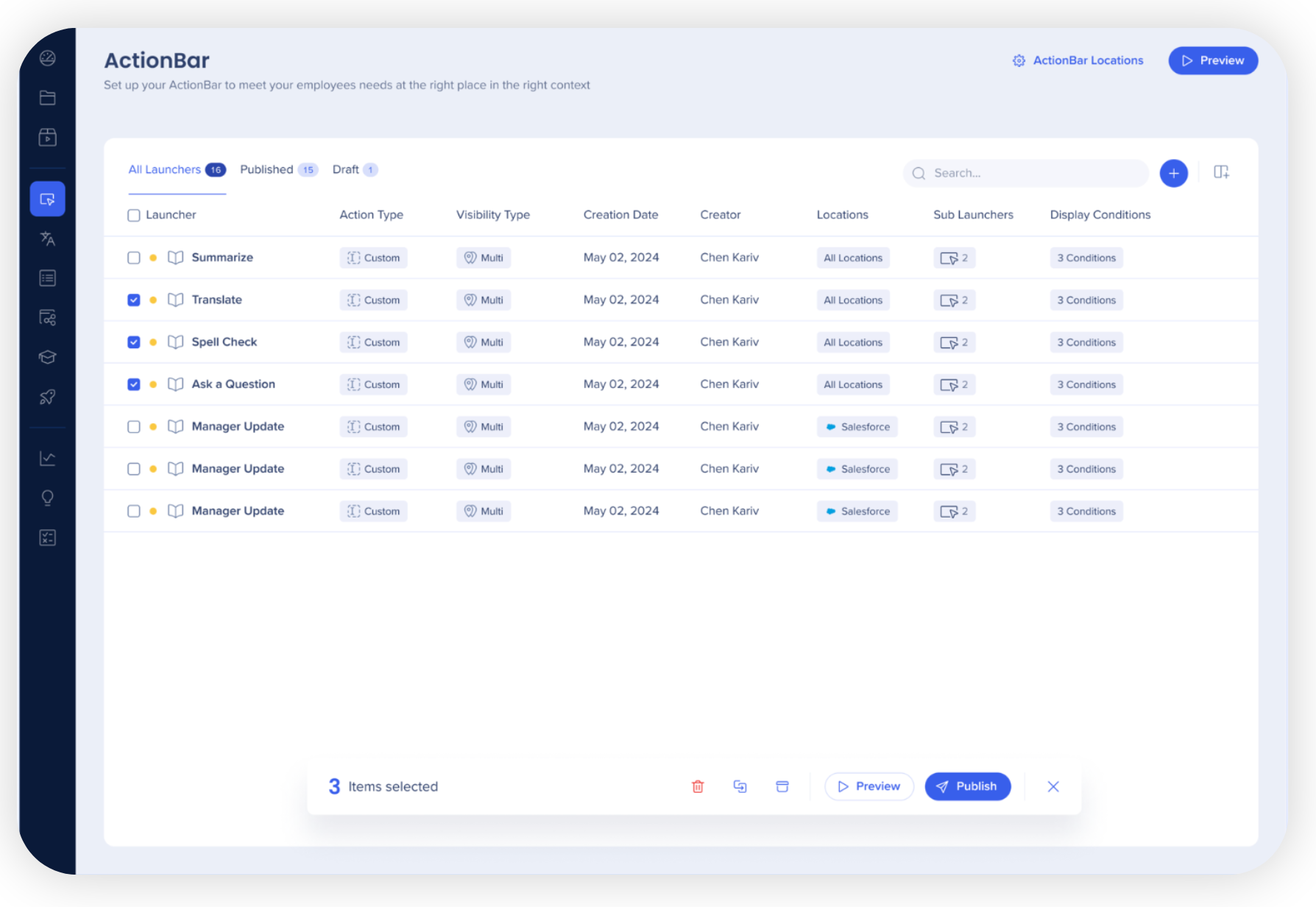Click the duplicate icon in selection bar

point(740,786)
